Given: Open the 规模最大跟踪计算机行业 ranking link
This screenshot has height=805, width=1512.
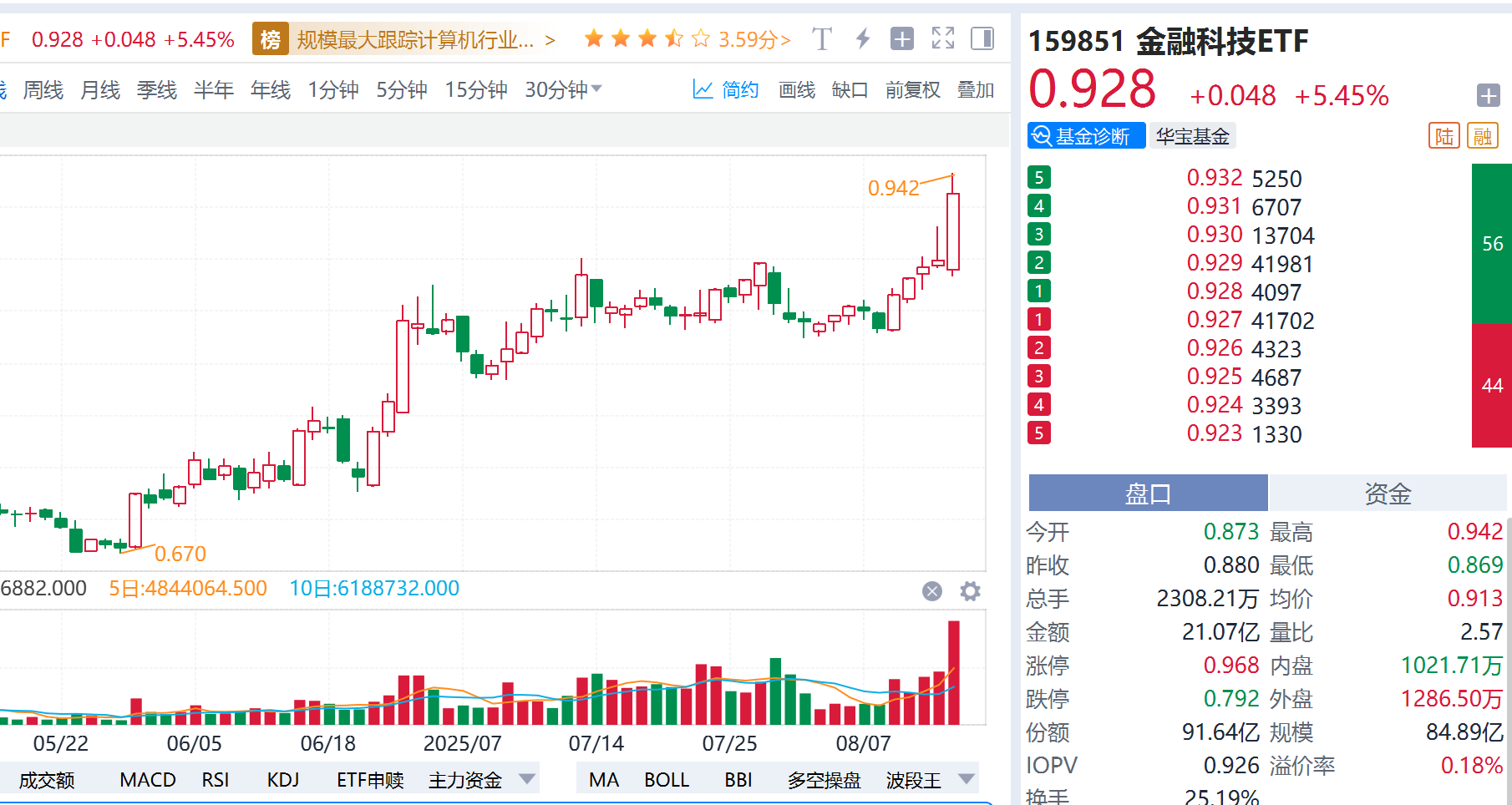Looking at the screenshot, I should pyautogui.click(x=415, y=39).
